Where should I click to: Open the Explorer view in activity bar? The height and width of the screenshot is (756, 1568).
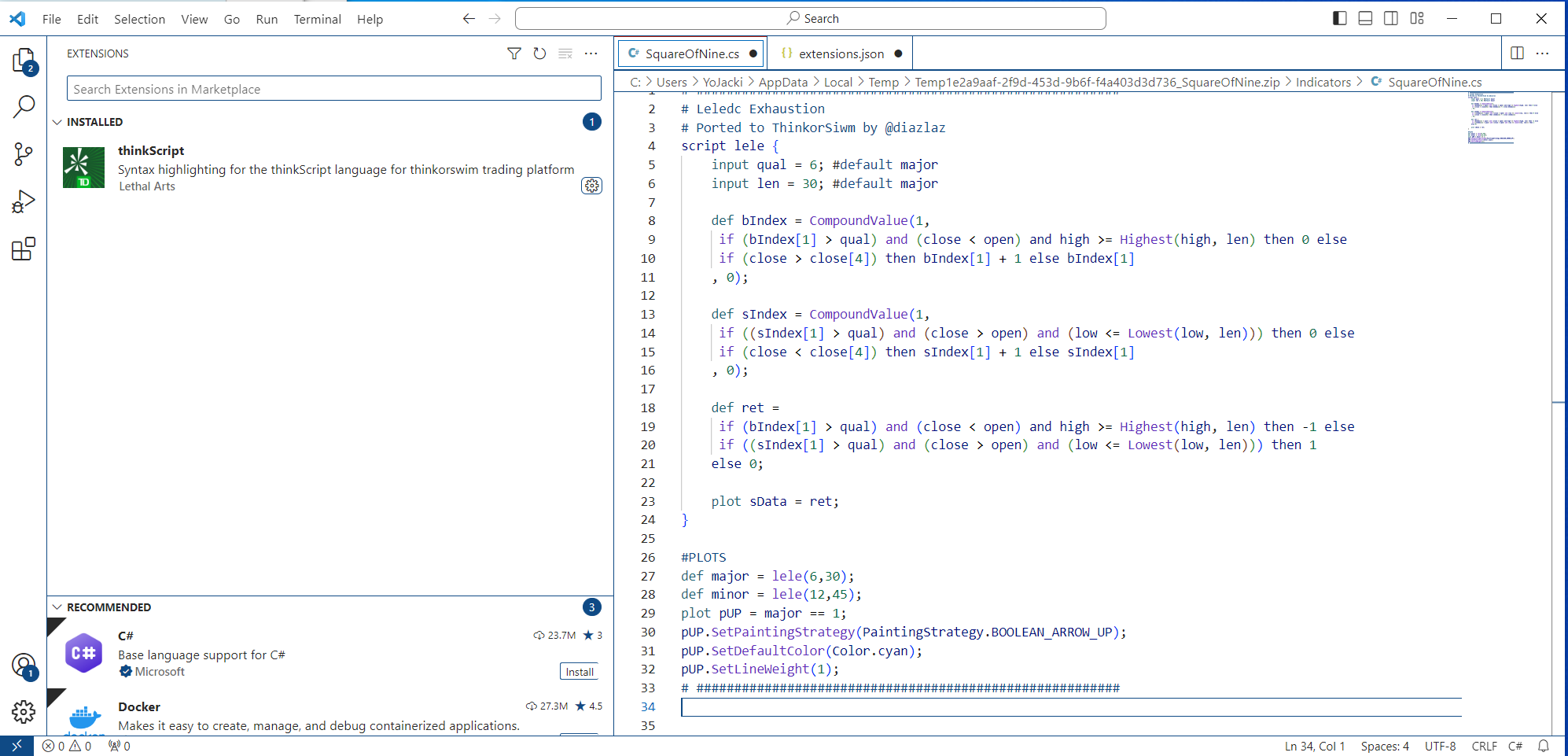click(x=24, y=61)
